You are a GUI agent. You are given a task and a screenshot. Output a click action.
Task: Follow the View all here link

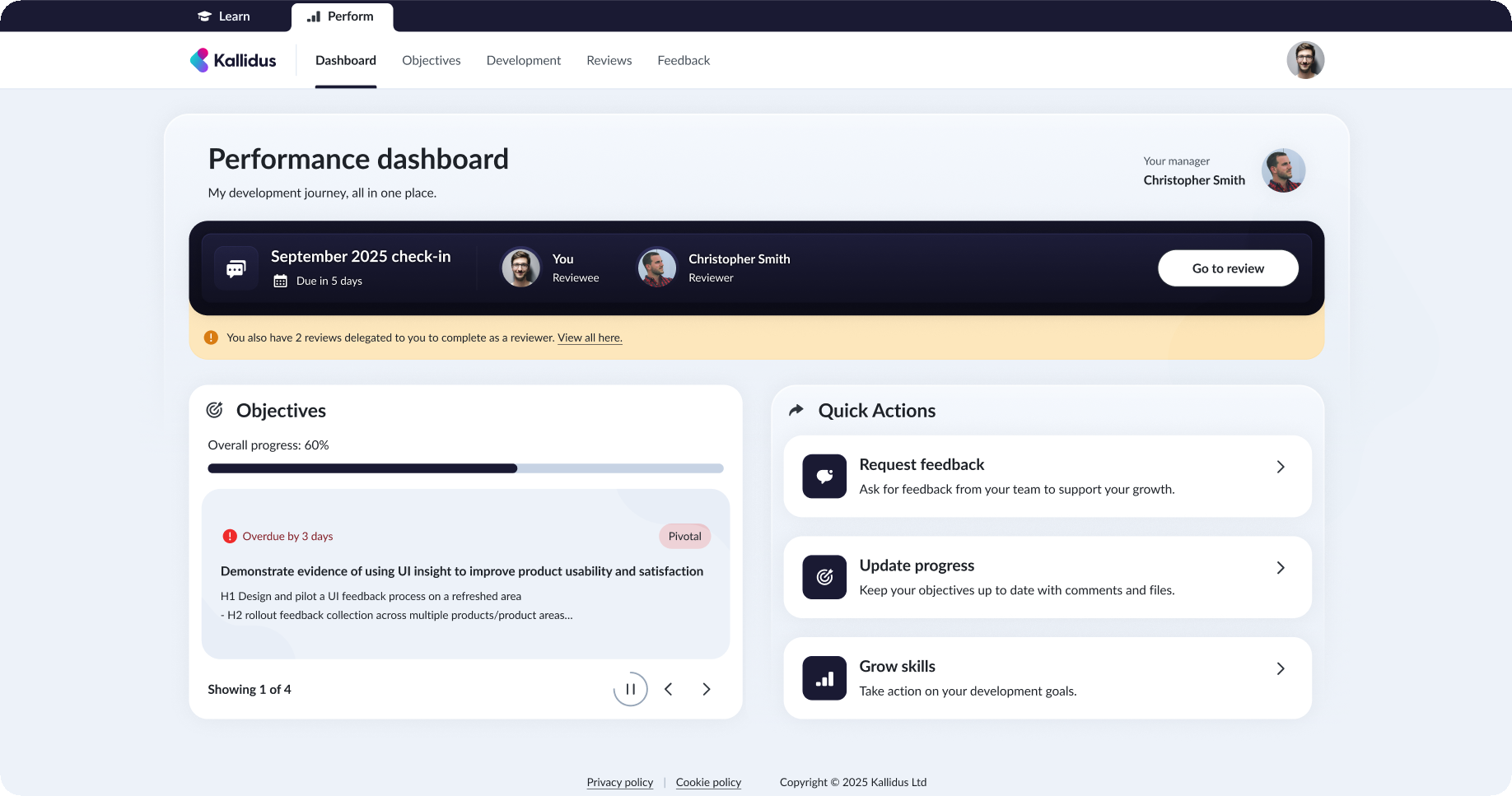click(x=590, y=337)
